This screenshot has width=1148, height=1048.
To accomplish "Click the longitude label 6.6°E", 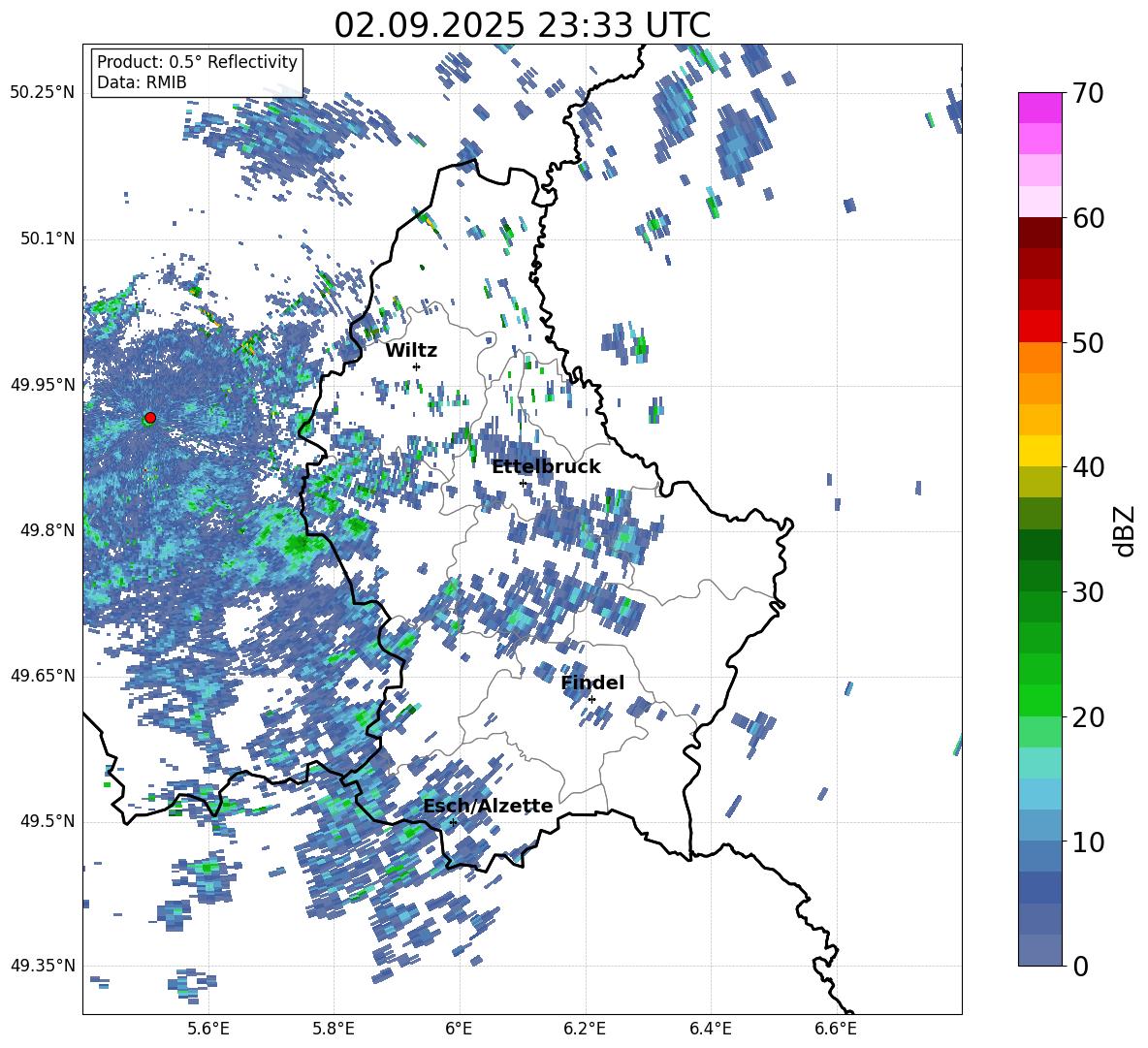I will coord(836,1029).
